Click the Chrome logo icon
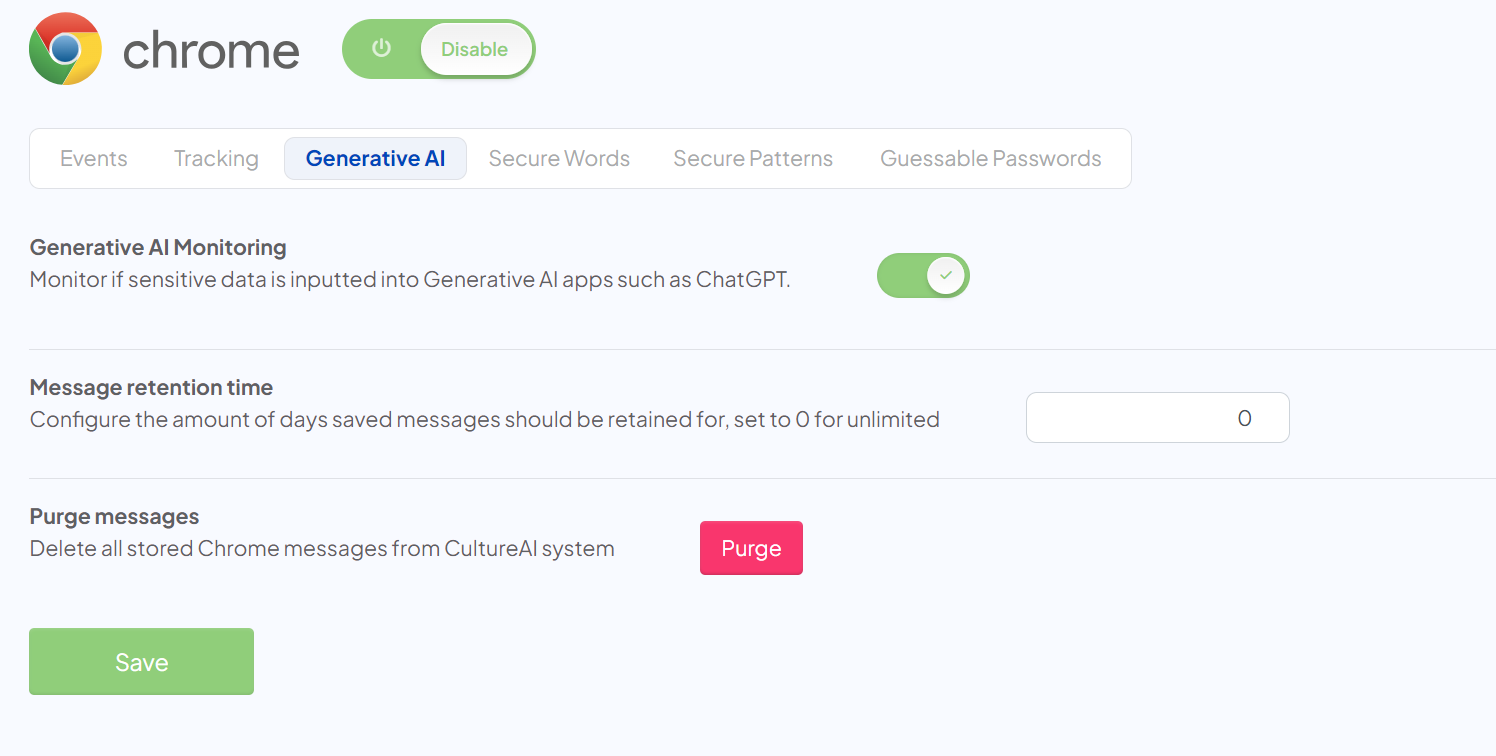 click(65, 49)
